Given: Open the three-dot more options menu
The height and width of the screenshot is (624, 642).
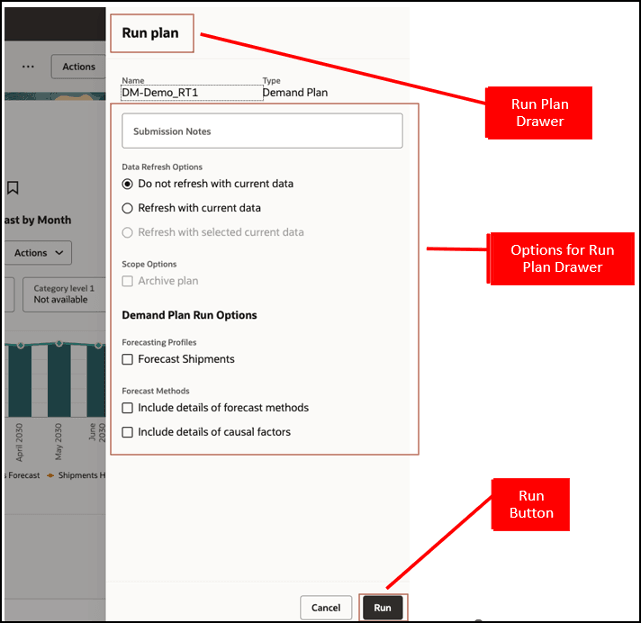Looking at the screenshot, I should [28, 66].
